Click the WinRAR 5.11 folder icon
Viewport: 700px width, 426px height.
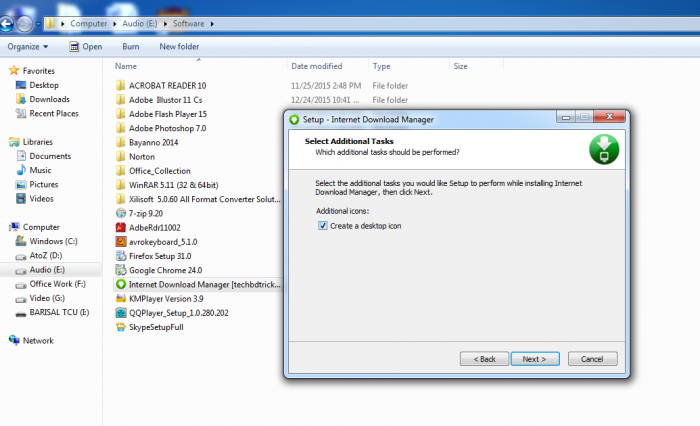(120, 185)
